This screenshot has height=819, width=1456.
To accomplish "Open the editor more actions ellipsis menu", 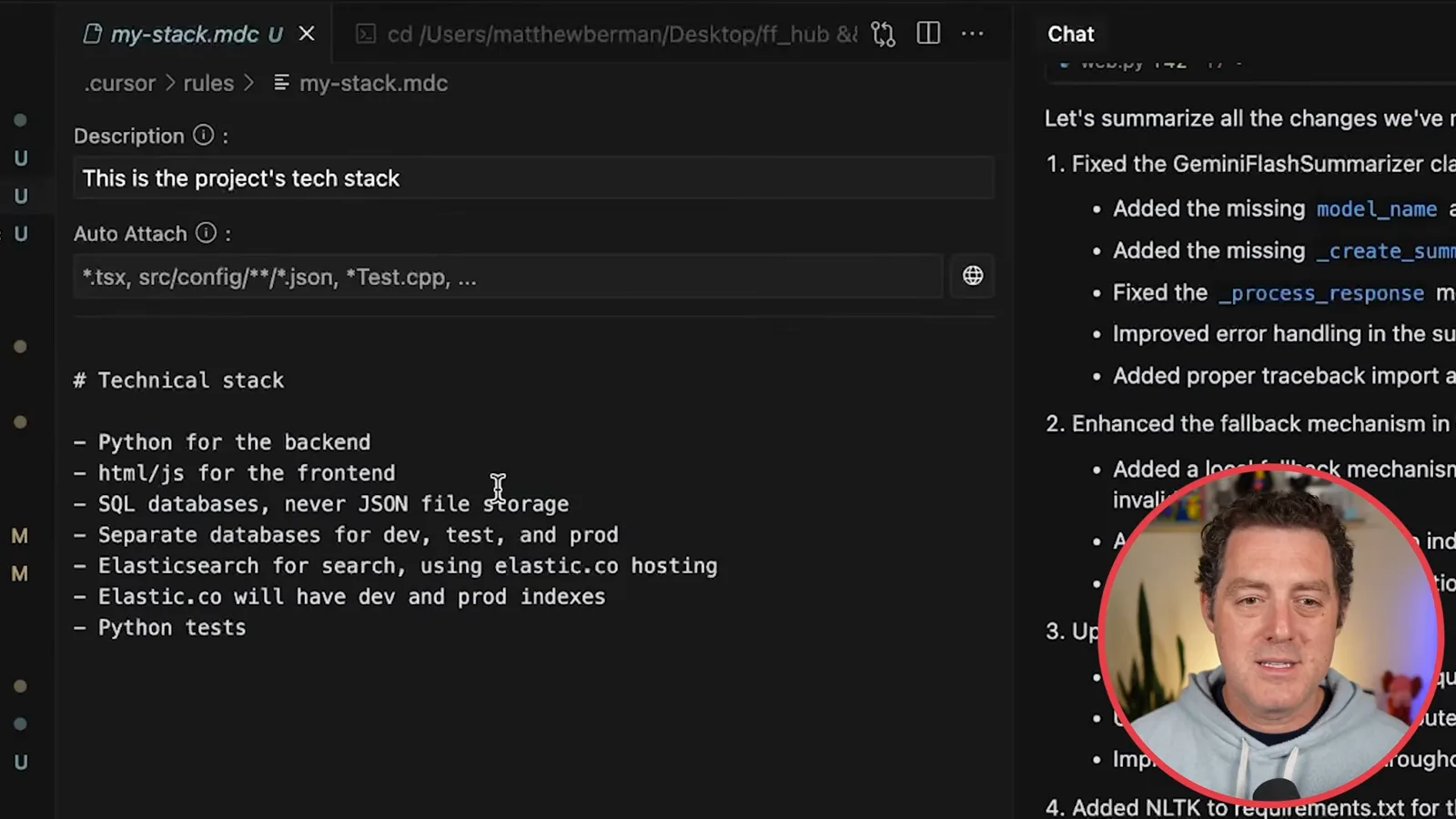I will coord(973,34).
